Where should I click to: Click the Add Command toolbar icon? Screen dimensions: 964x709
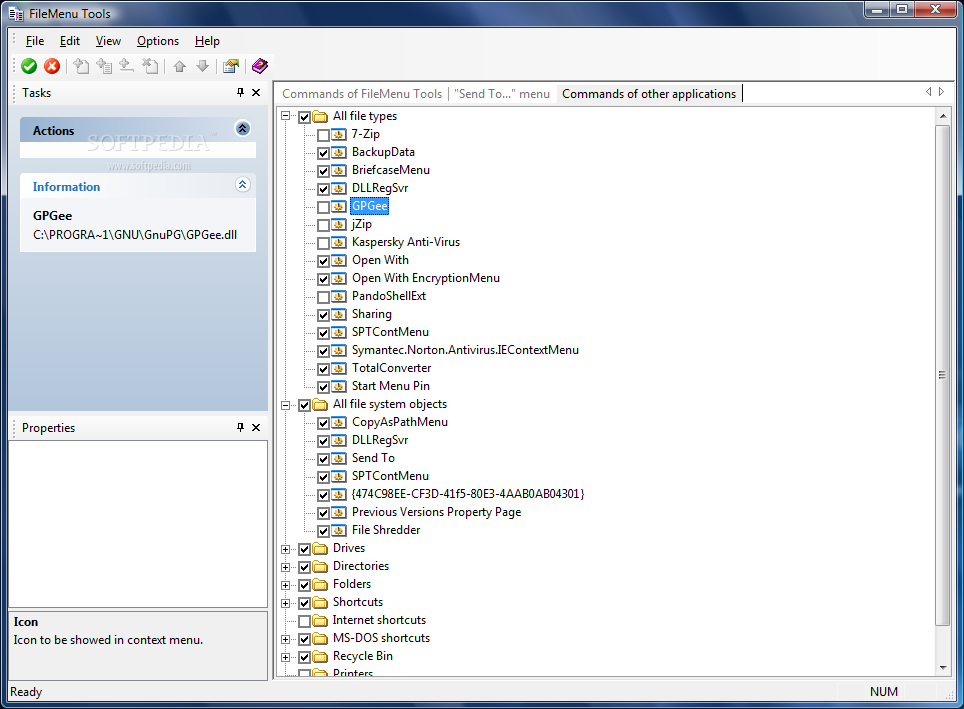pyautogui.click(x=81, y=66)
